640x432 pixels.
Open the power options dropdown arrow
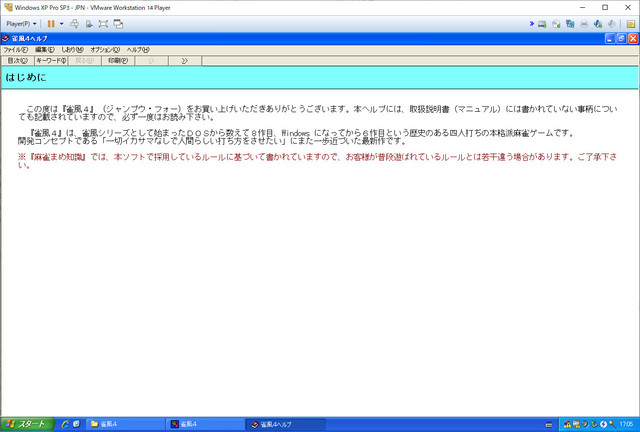(62, 24)
